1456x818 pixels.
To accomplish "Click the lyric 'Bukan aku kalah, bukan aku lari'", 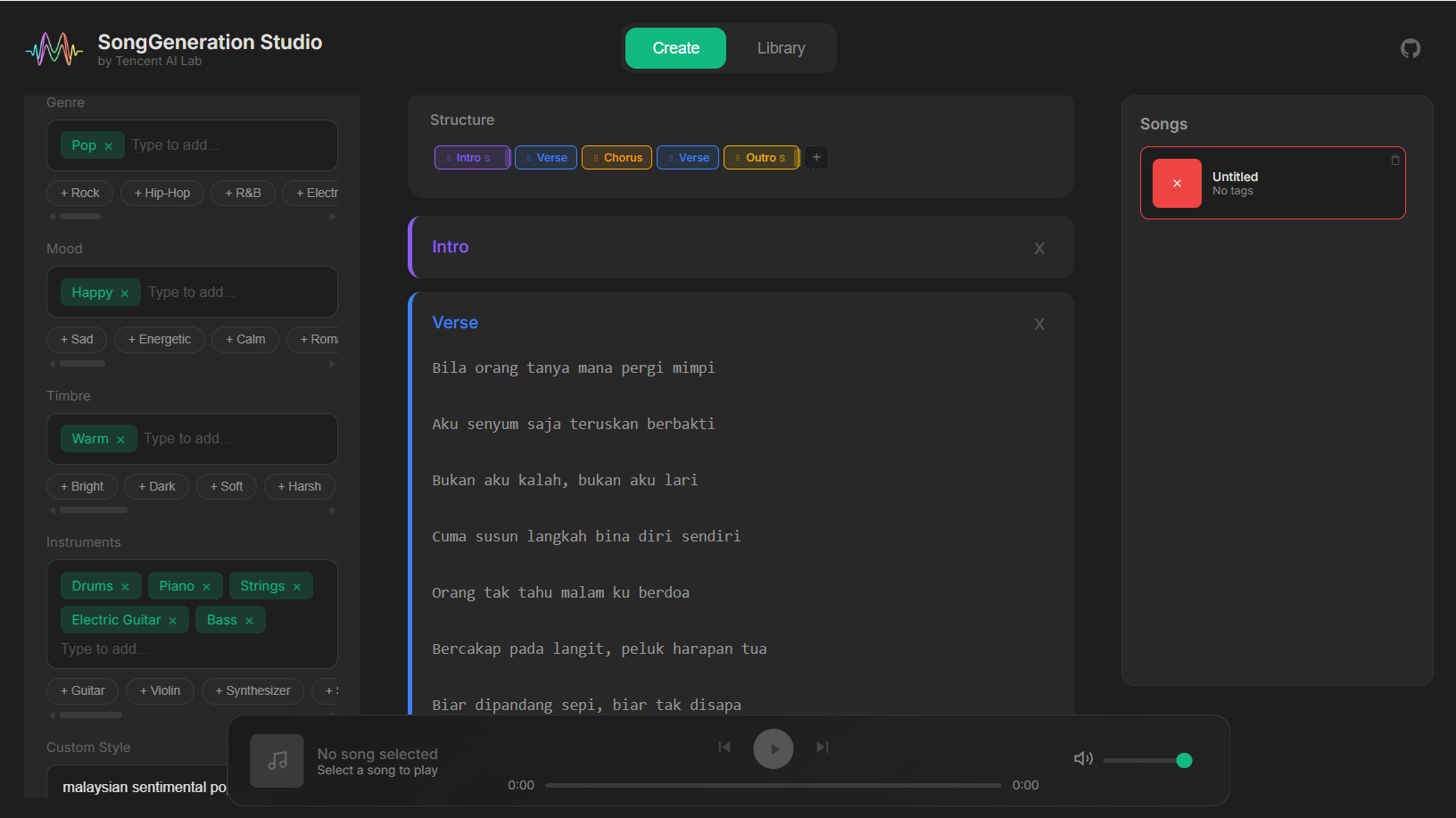I will point(565,481).
